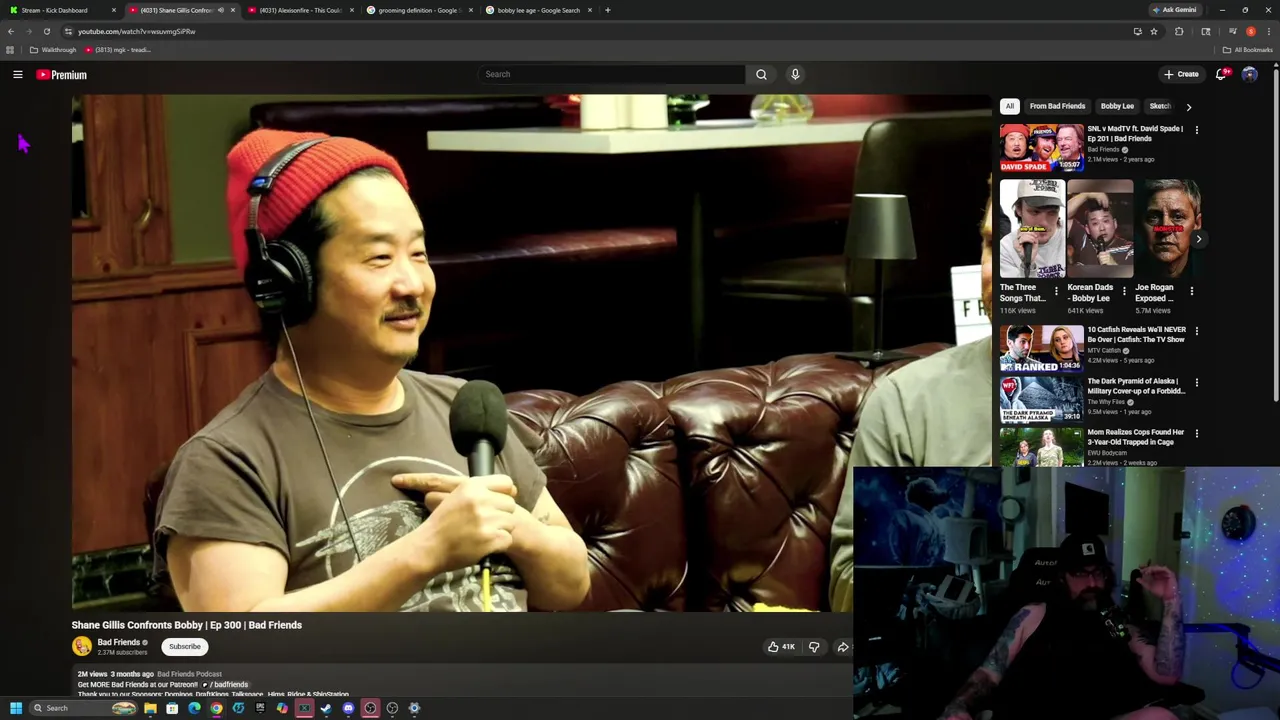The image size is (1280, 720).
Task: Open the mgk bookmark
Action: click(118, 50)
